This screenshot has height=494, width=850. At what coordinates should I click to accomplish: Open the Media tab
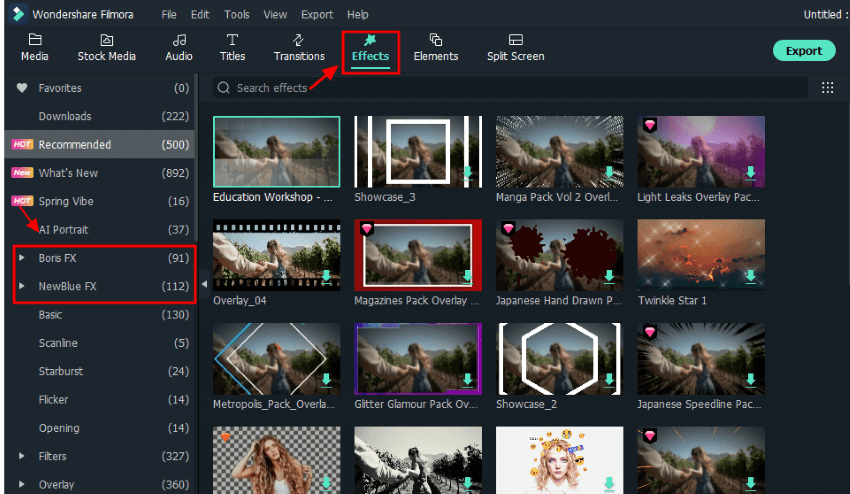pos(35,48)
